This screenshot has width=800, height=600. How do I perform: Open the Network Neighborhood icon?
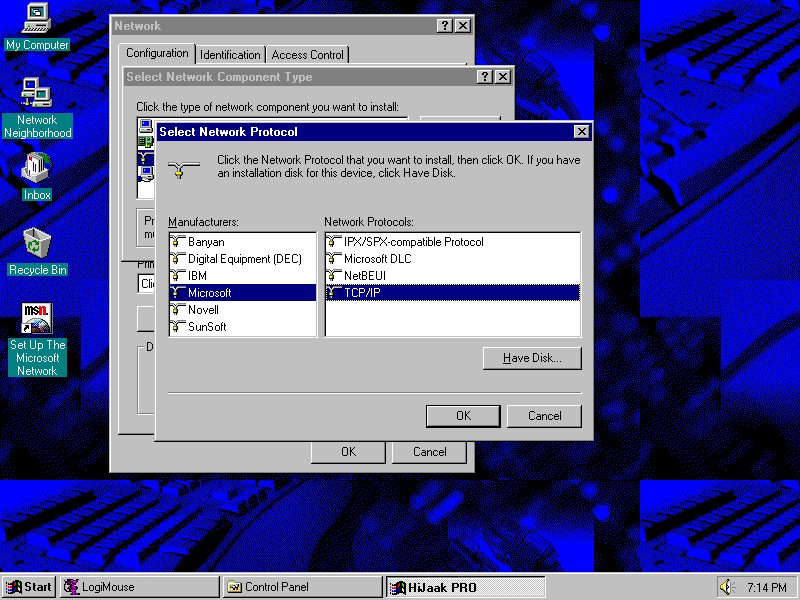(37, 93)
